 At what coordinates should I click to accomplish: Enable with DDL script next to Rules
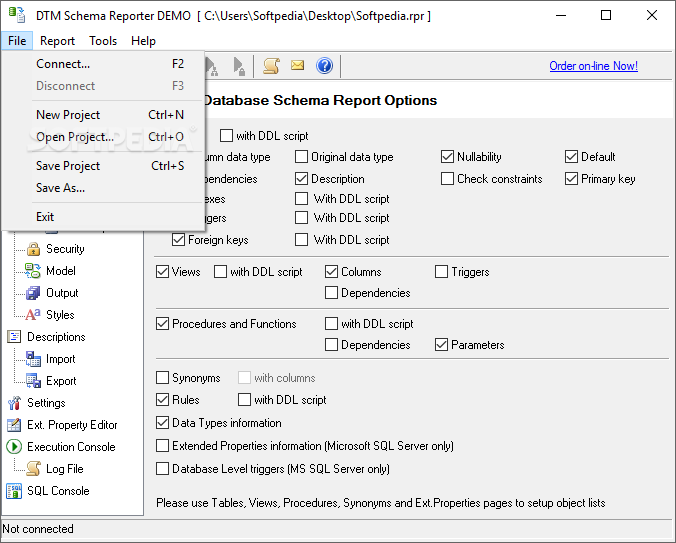244,400
